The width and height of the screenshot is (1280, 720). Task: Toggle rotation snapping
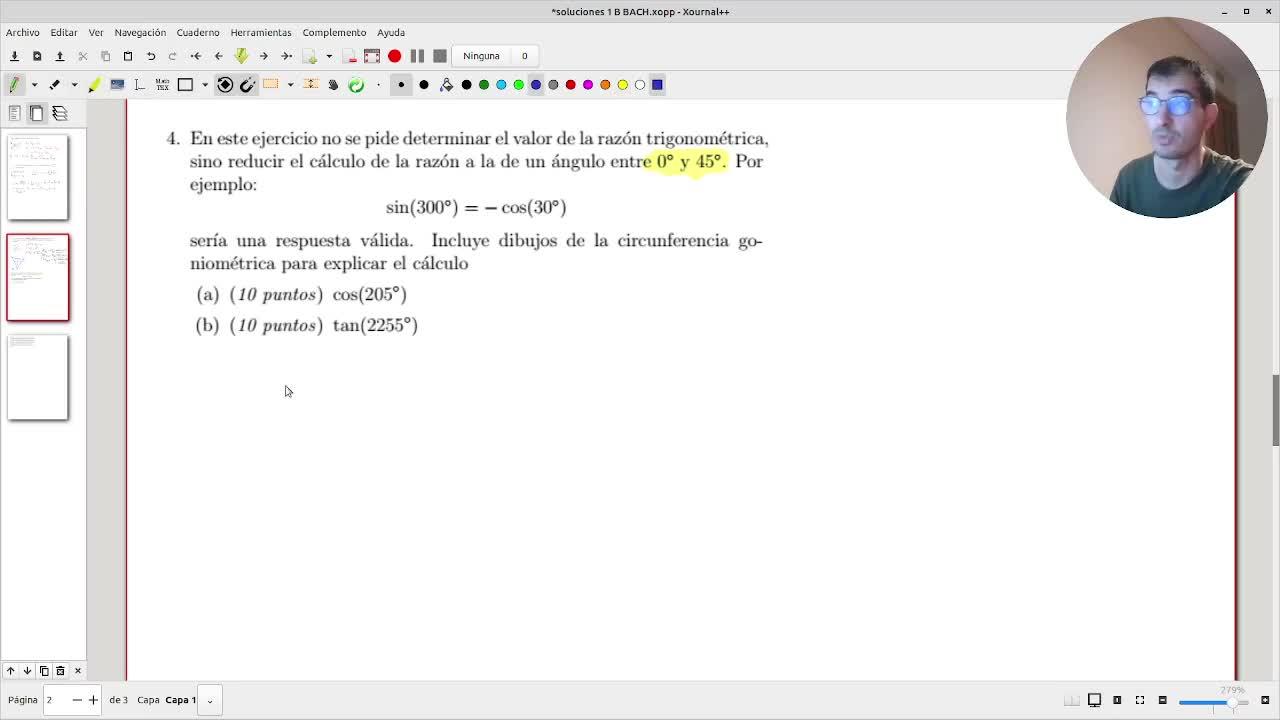pos(225,85)
